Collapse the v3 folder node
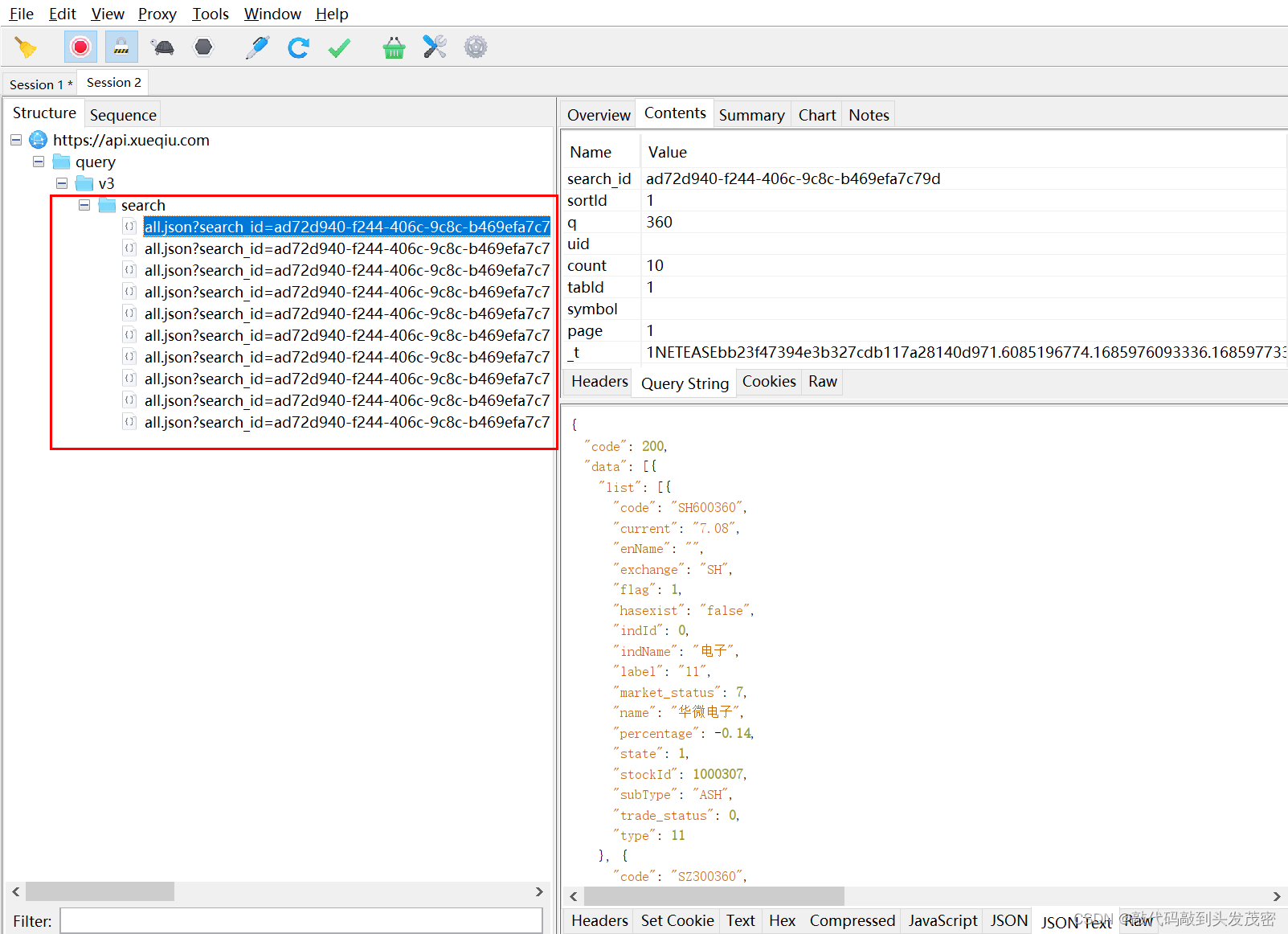 click(x=62, y=183)
